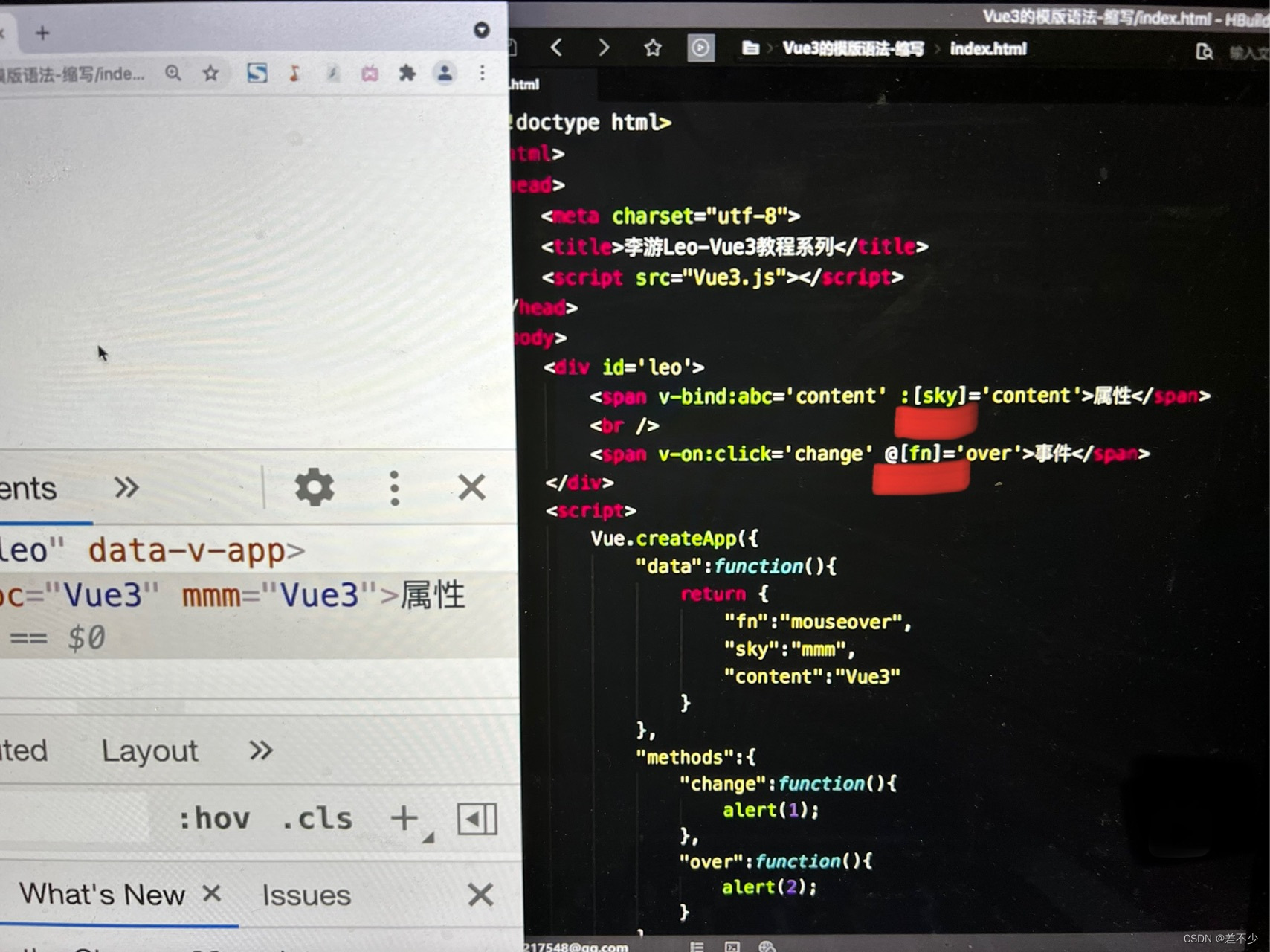Open the Chrome user profile avatar
This screenshot has width=1270, height=952.
point(445,73)
